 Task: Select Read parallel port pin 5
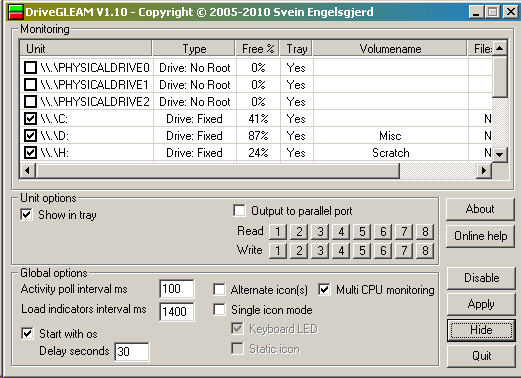(362, 231)
